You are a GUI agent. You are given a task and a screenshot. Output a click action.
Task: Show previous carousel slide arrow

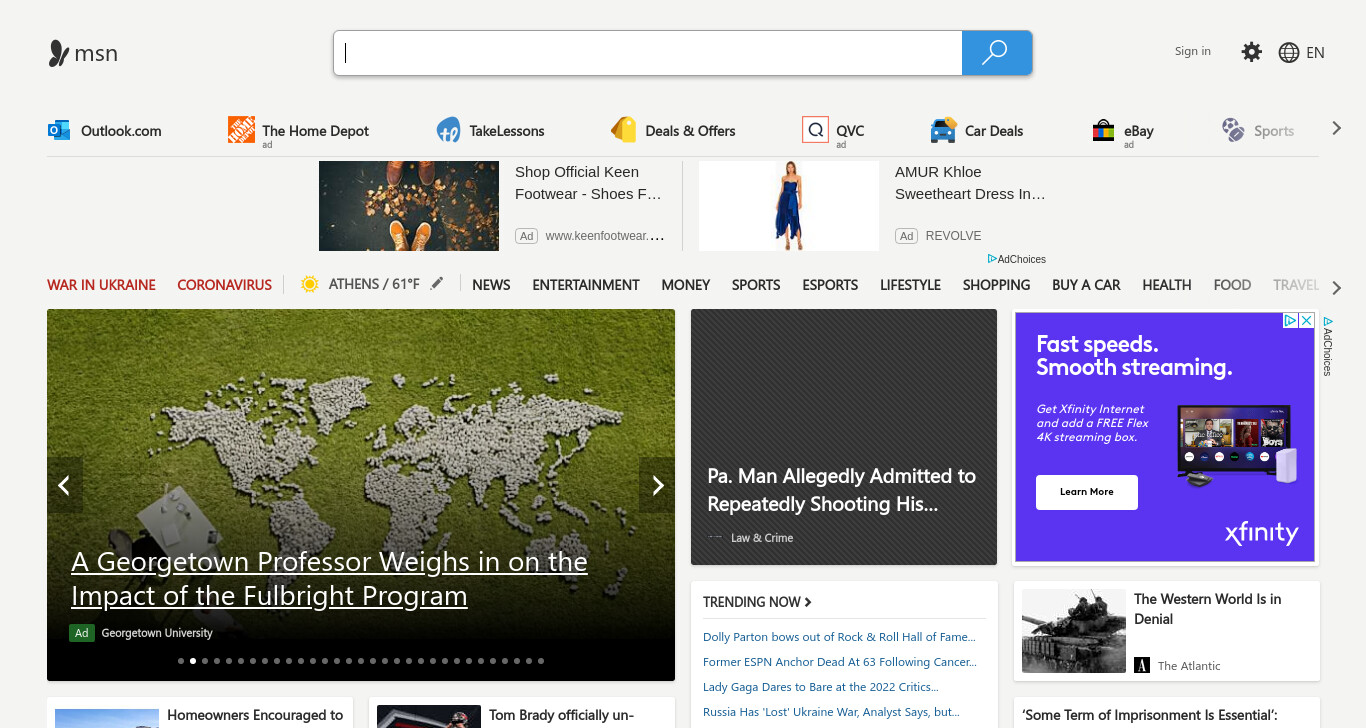pyautogui.click(x=65, y=486)
